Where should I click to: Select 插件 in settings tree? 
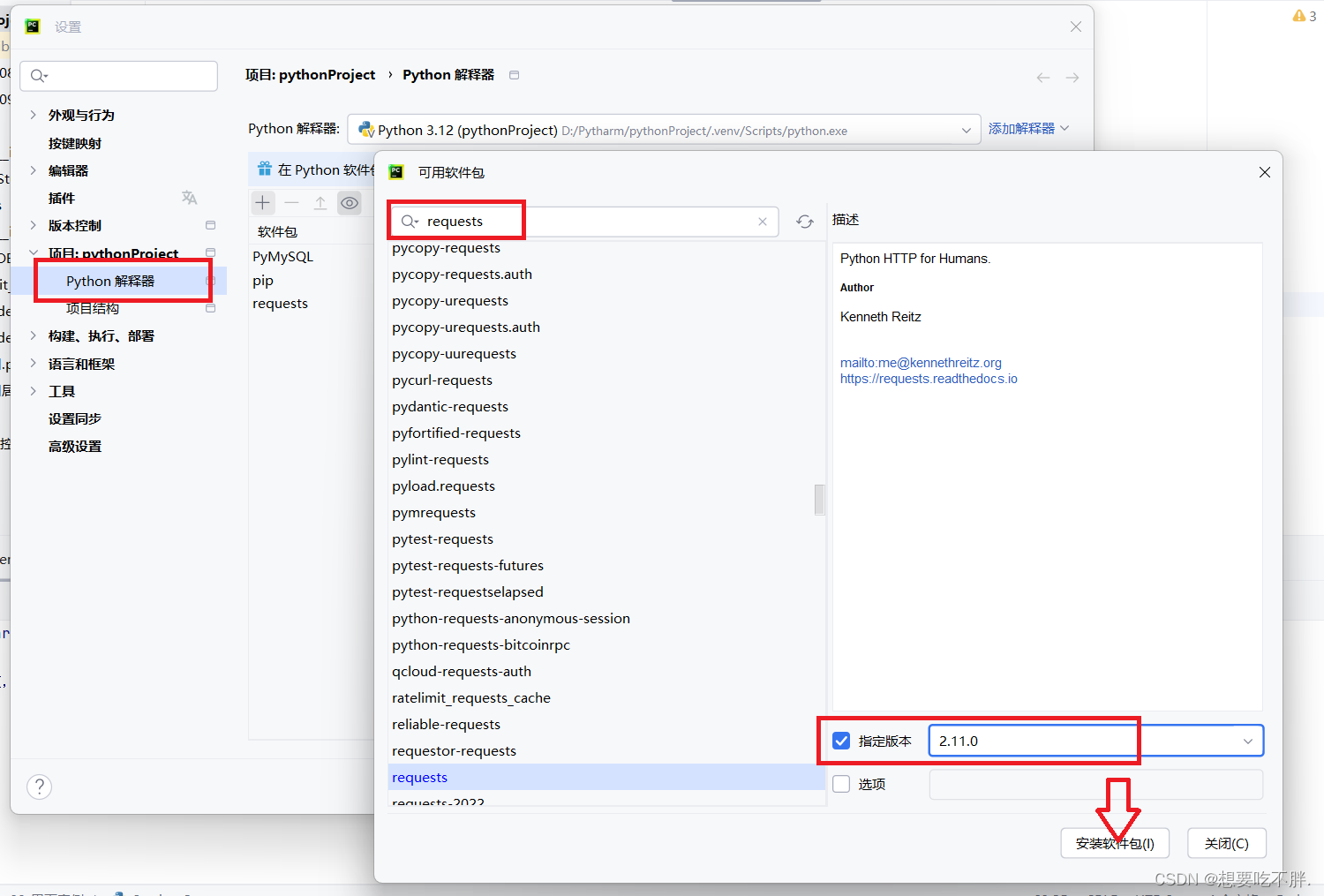62,198
